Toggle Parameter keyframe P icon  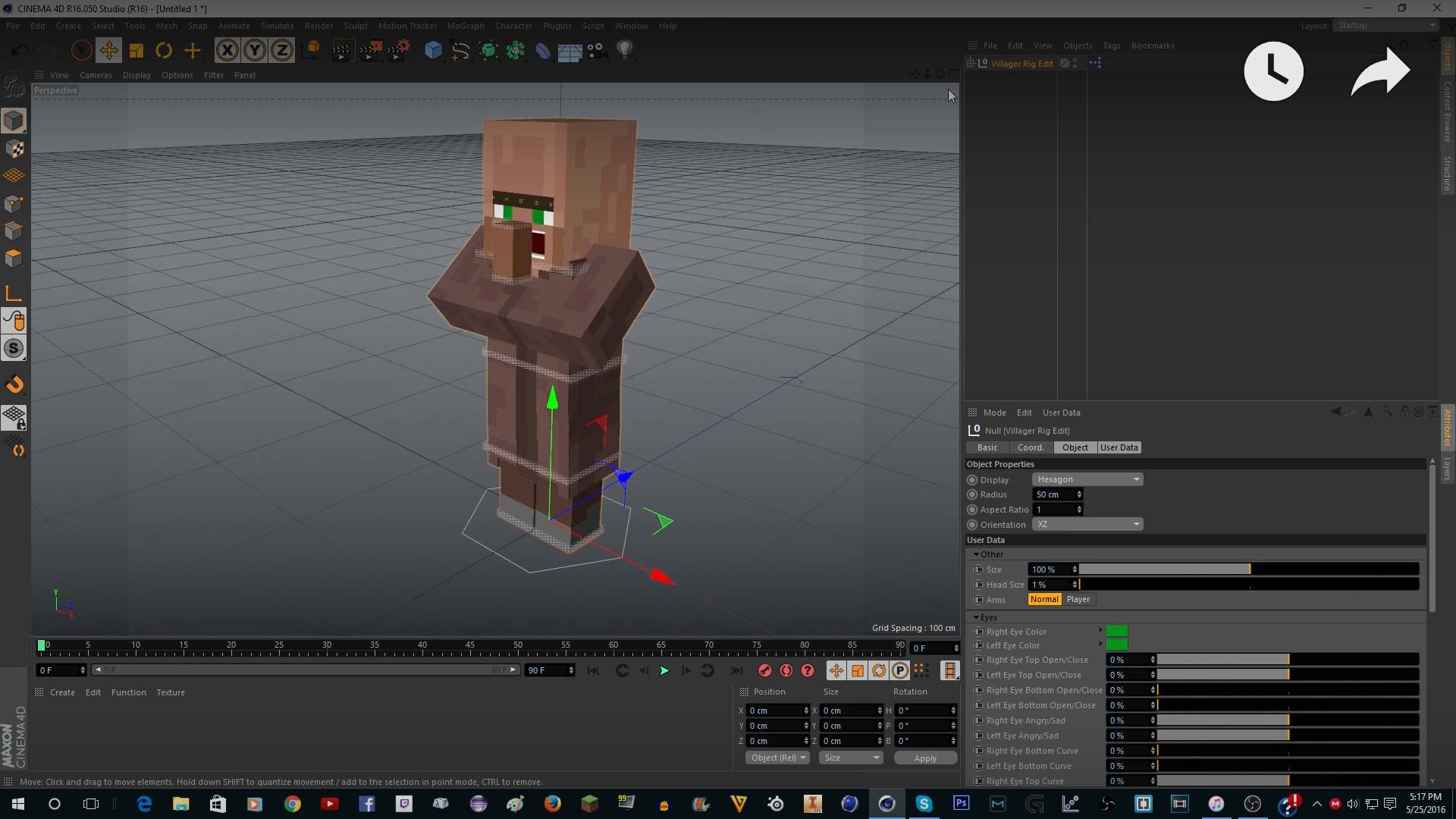(900, 670)
